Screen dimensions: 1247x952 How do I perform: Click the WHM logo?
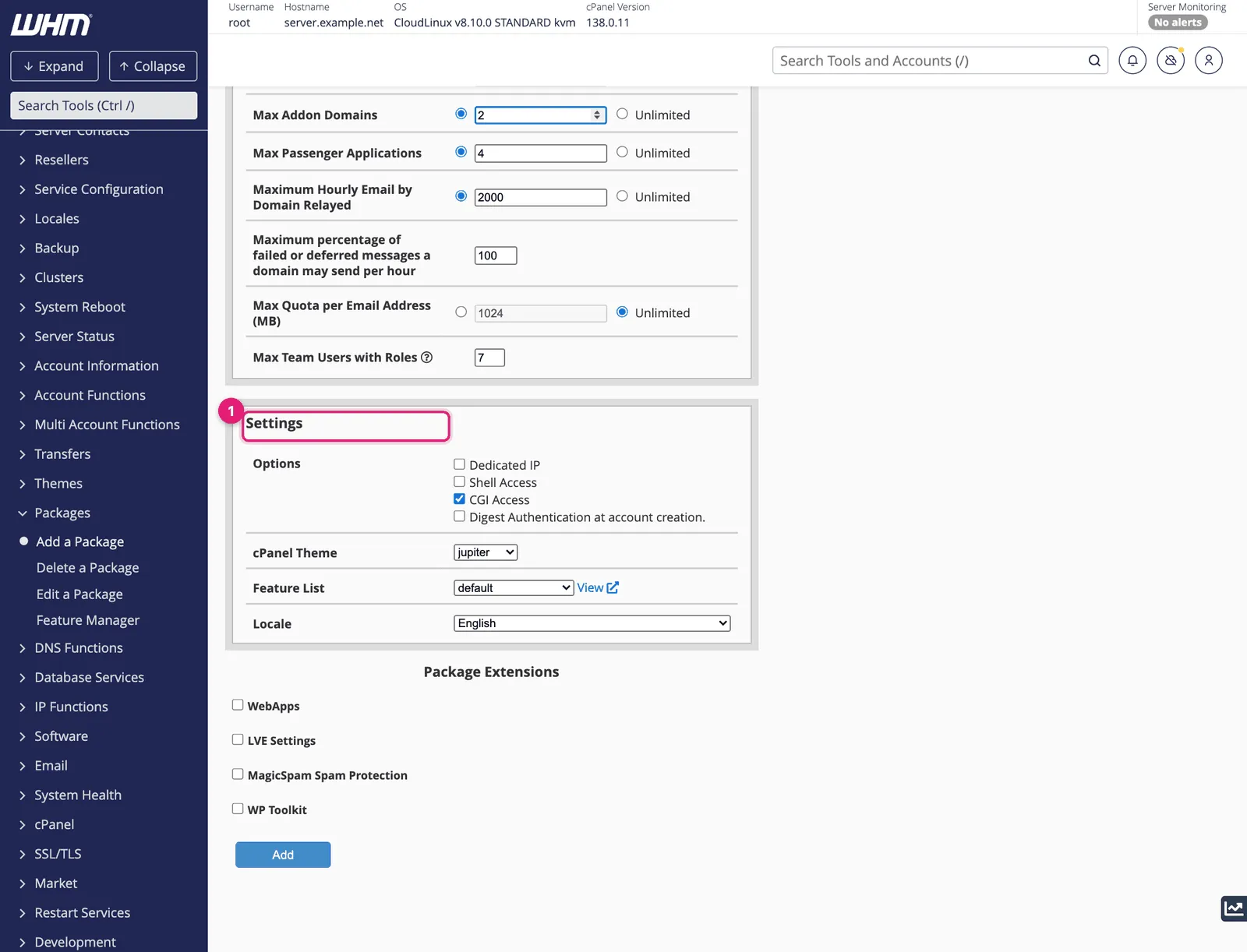click(51, 24)
